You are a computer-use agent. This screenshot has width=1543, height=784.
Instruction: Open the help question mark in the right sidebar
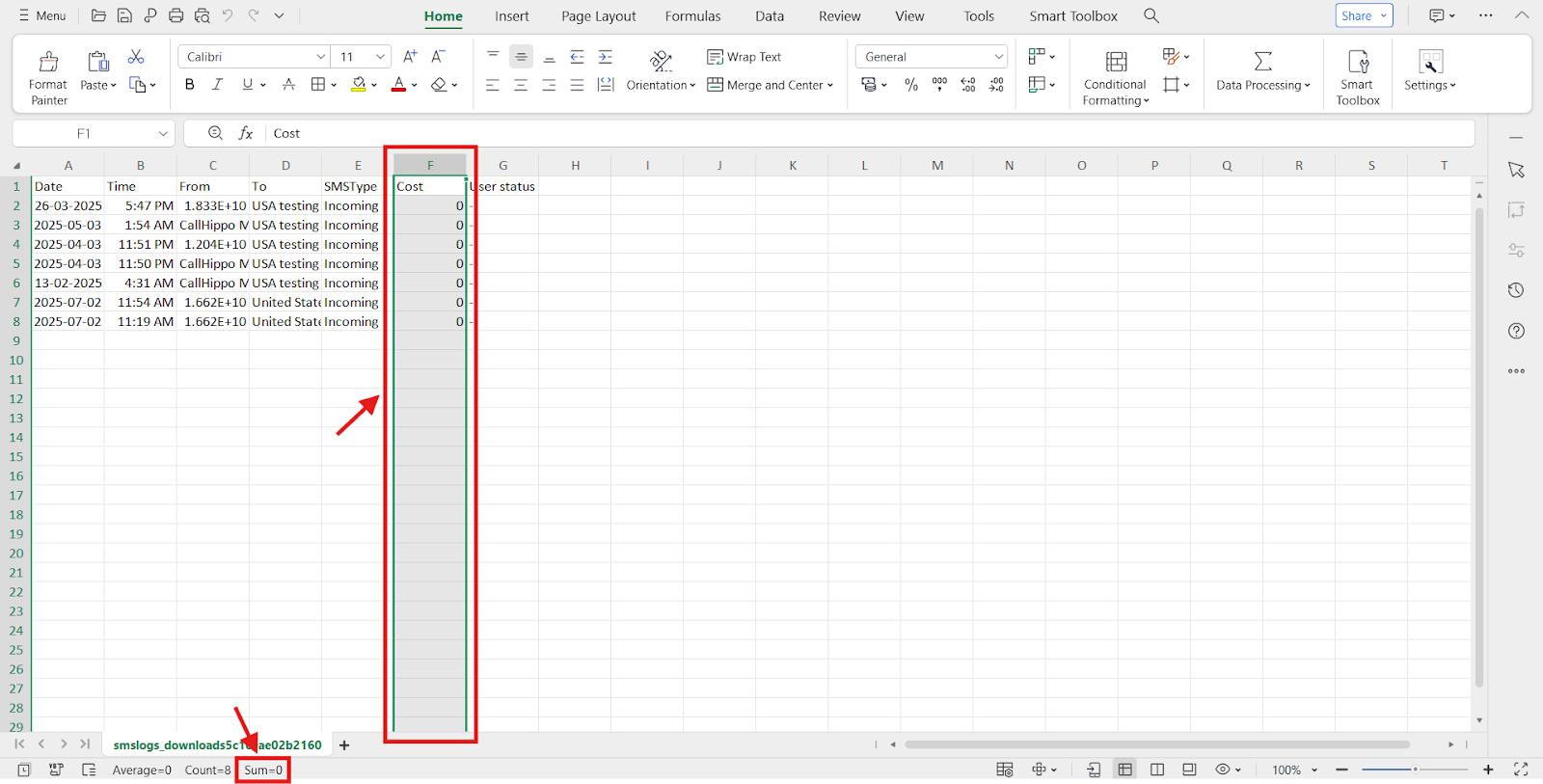point(1516,331)
